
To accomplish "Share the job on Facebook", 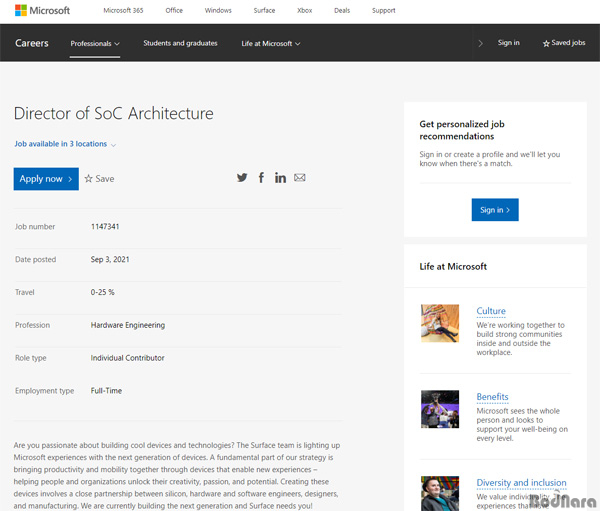I will tap(261, 178).
